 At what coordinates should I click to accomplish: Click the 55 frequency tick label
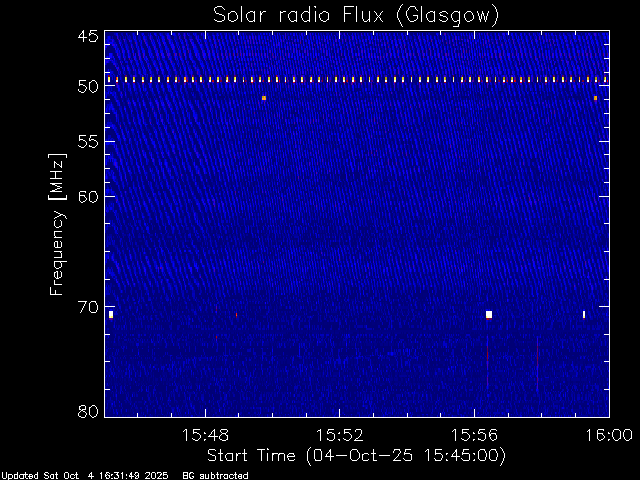point(88,142)
